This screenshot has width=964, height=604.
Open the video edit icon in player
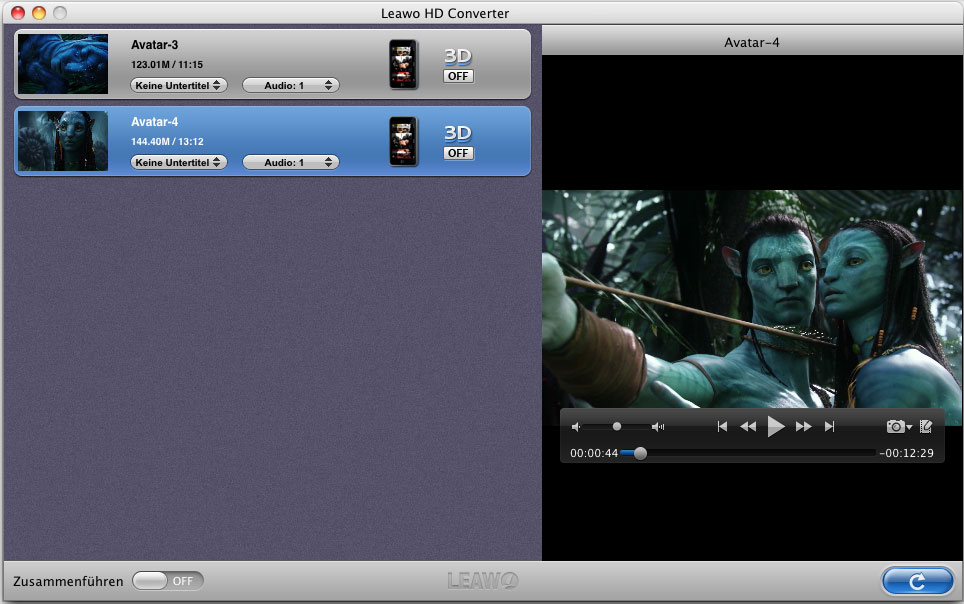coord(926,426)
